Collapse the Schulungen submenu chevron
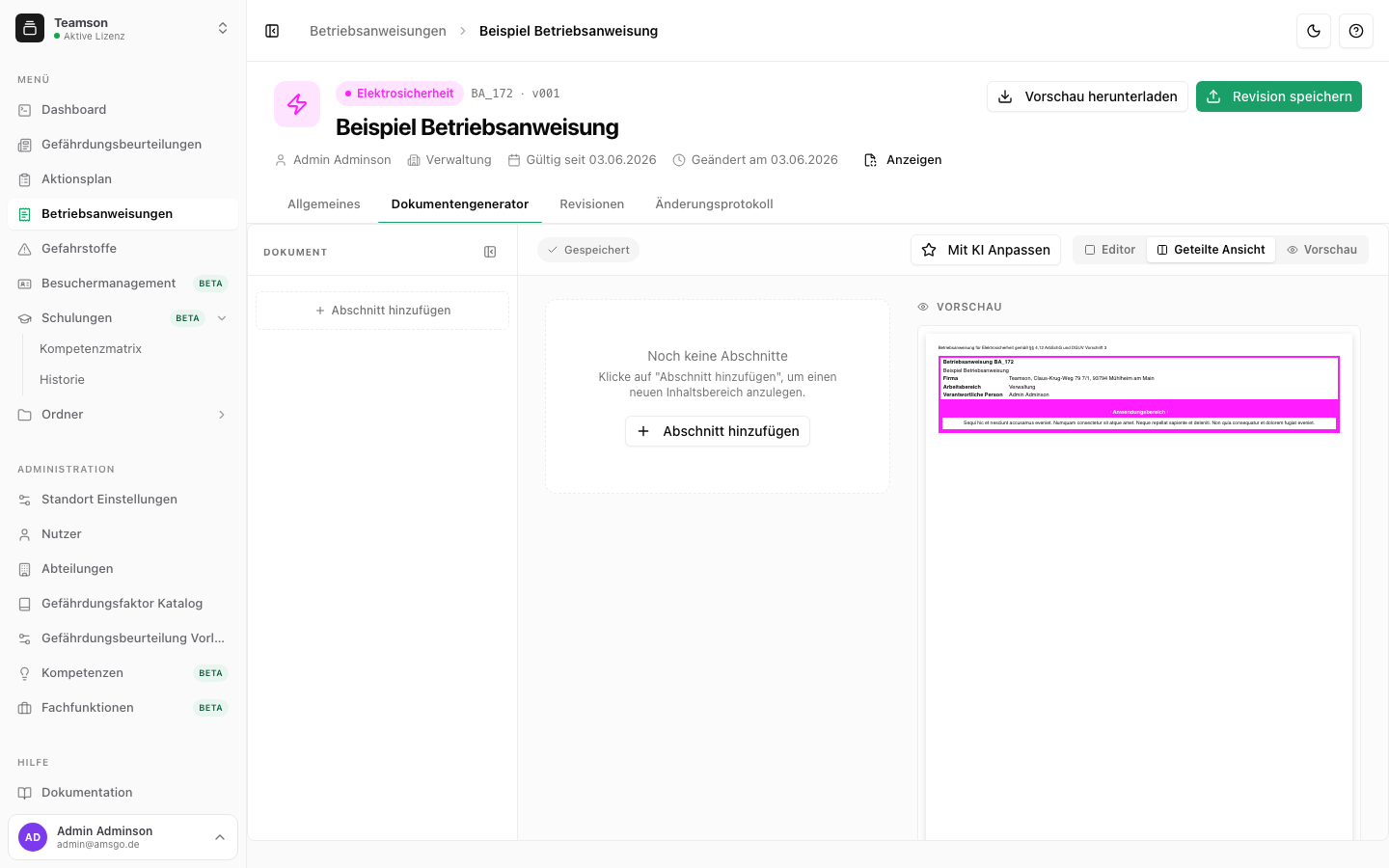1389x868 pixels. [x=222, y=318]
